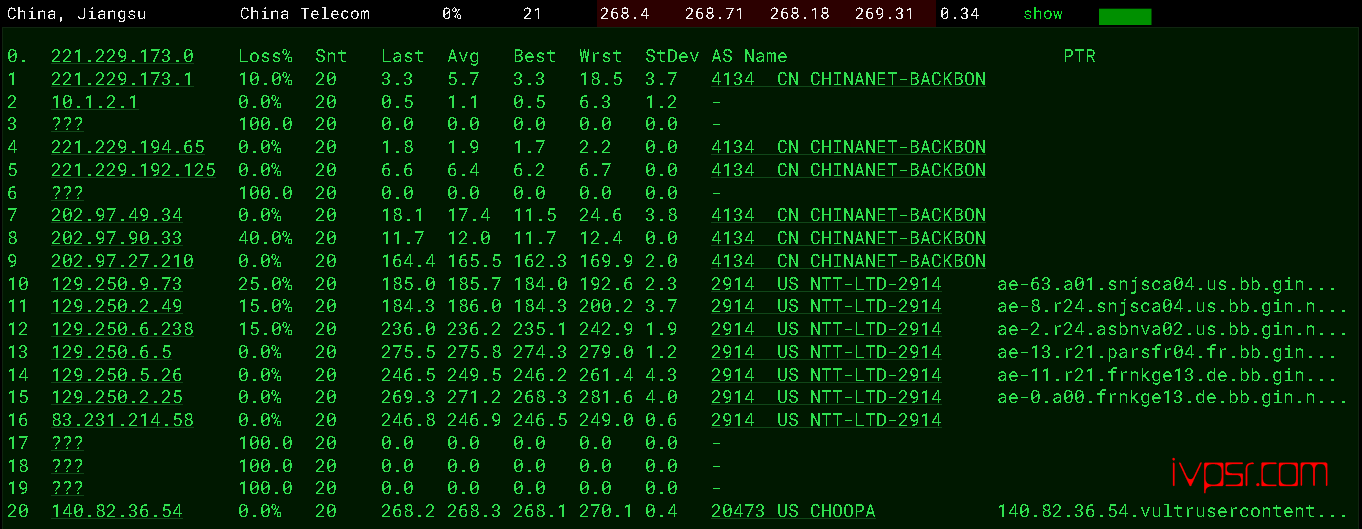The image size is (1362, 529).
Task: Open IP 10.1.2.1 link
Action: click(x=95, y=102)
